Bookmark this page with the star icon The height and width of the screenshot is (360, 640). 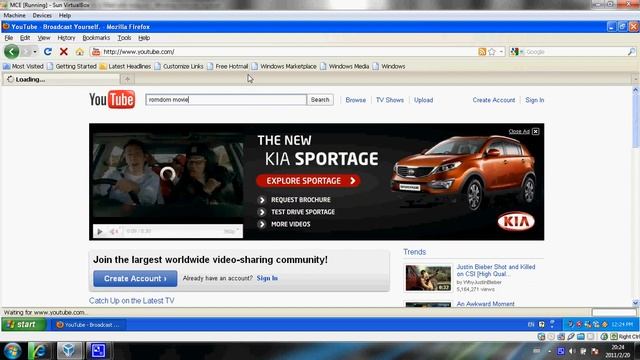(492, 52)
